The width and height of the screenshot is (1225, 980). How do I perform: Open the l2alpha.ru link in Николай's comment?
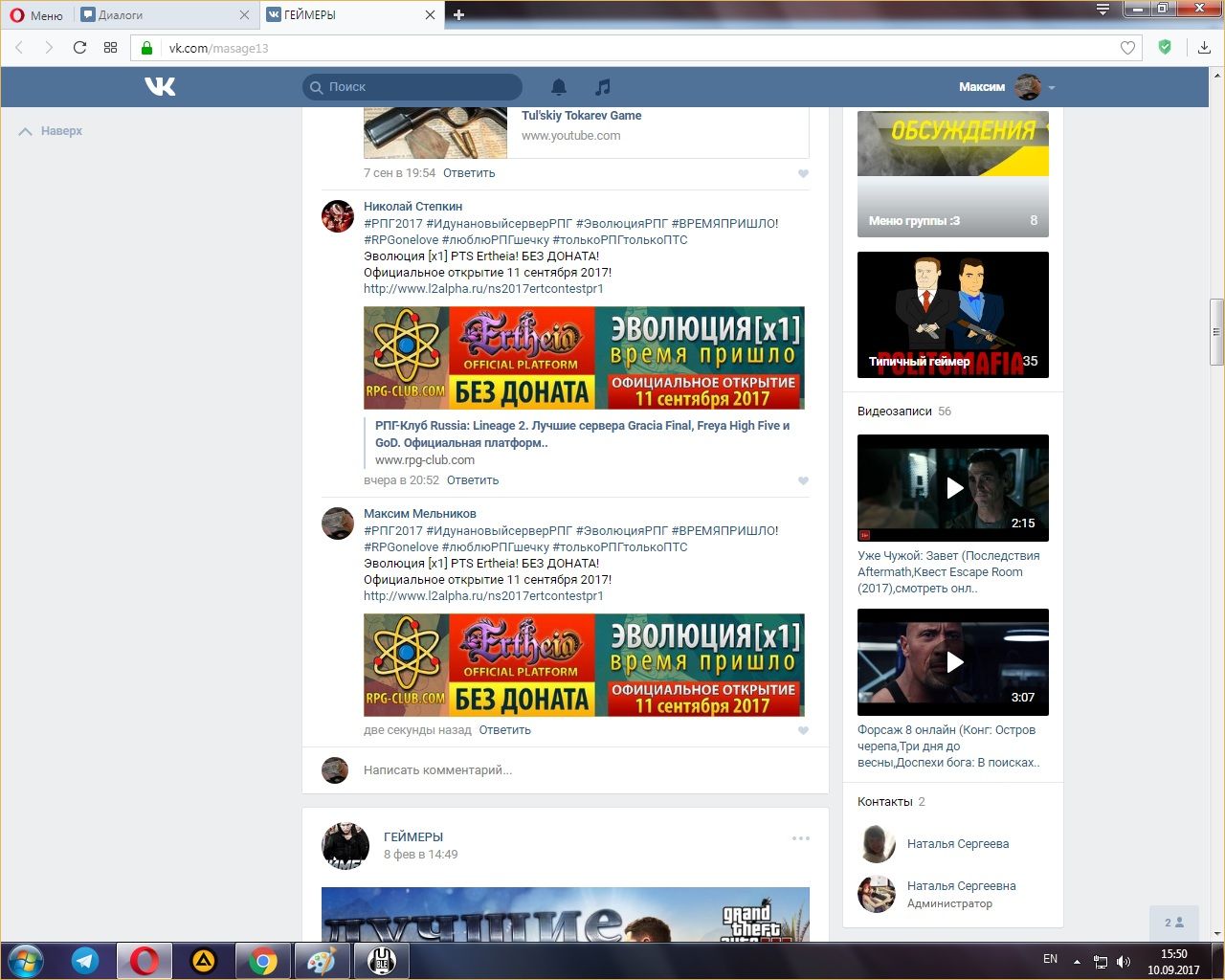[483, 288]
